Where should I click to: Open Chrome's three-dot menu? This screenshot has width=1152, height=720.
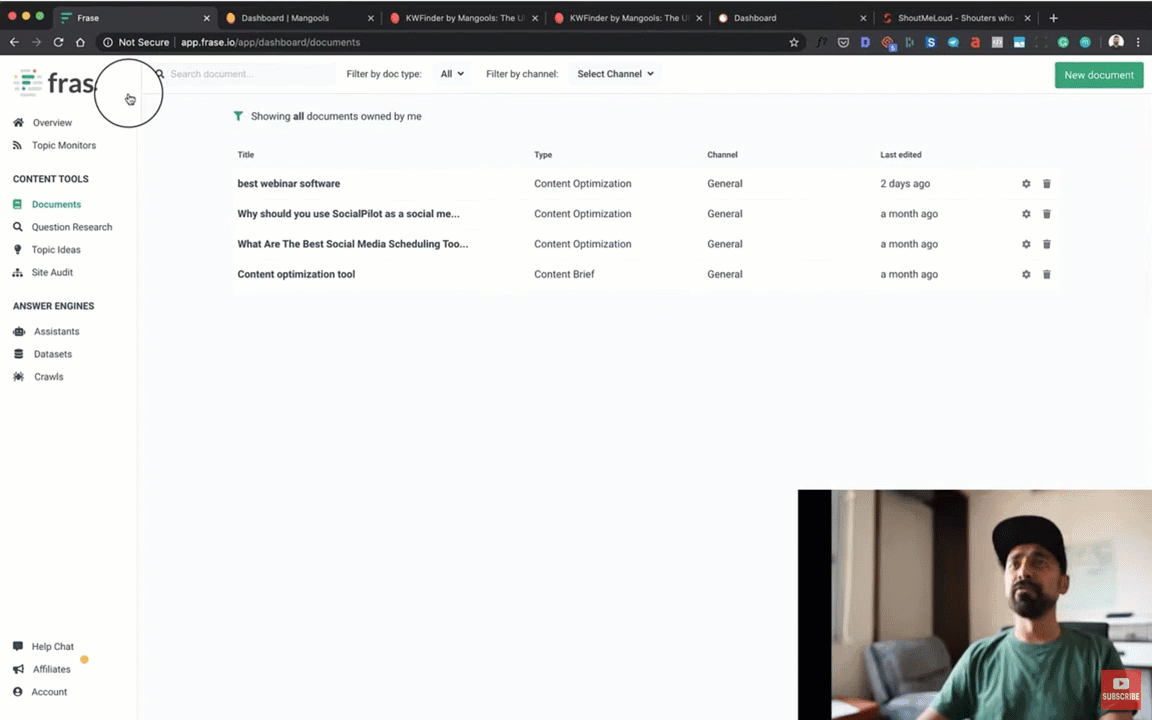[1138, 42]
